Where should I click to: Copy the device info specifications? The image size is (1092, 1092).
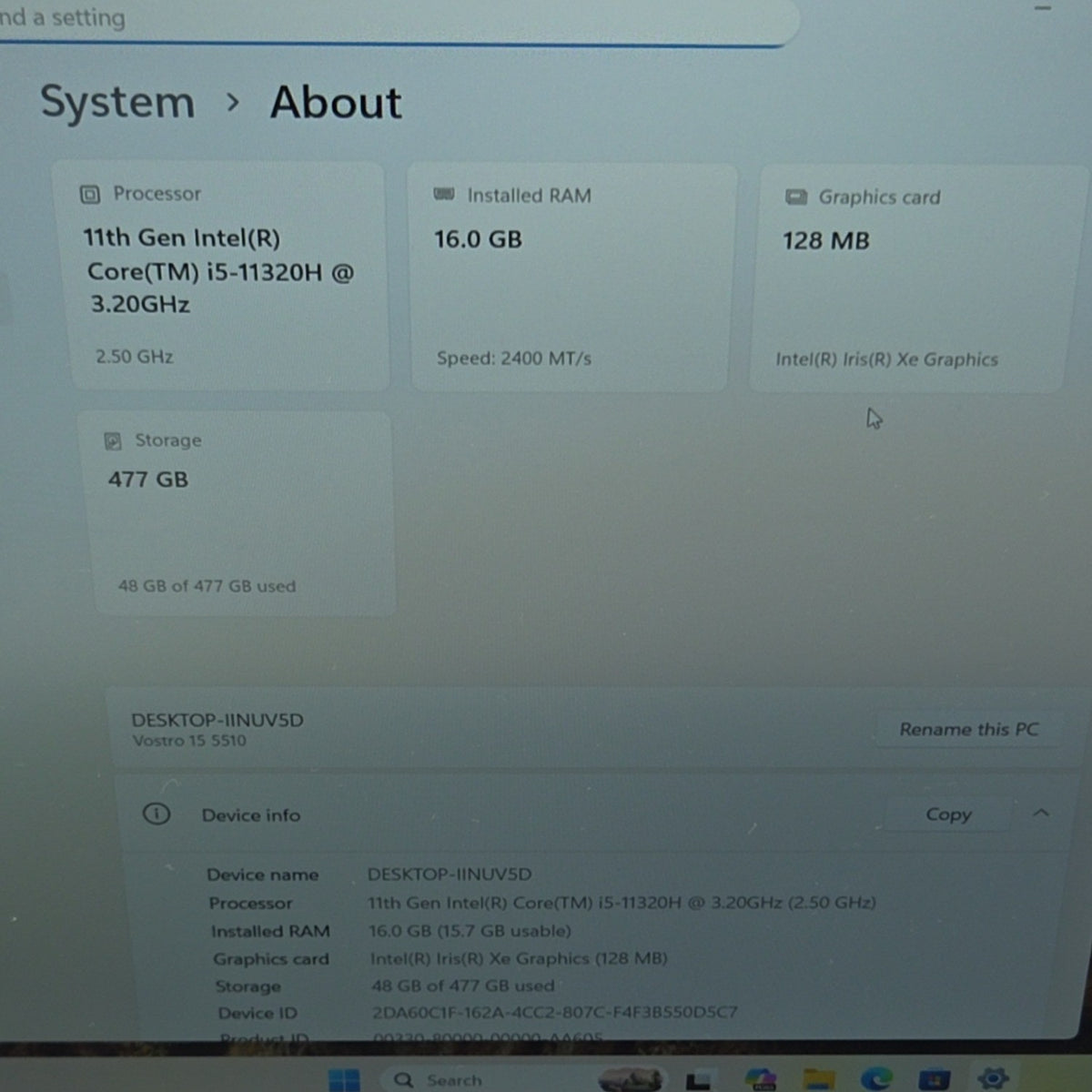click(948, 814)
